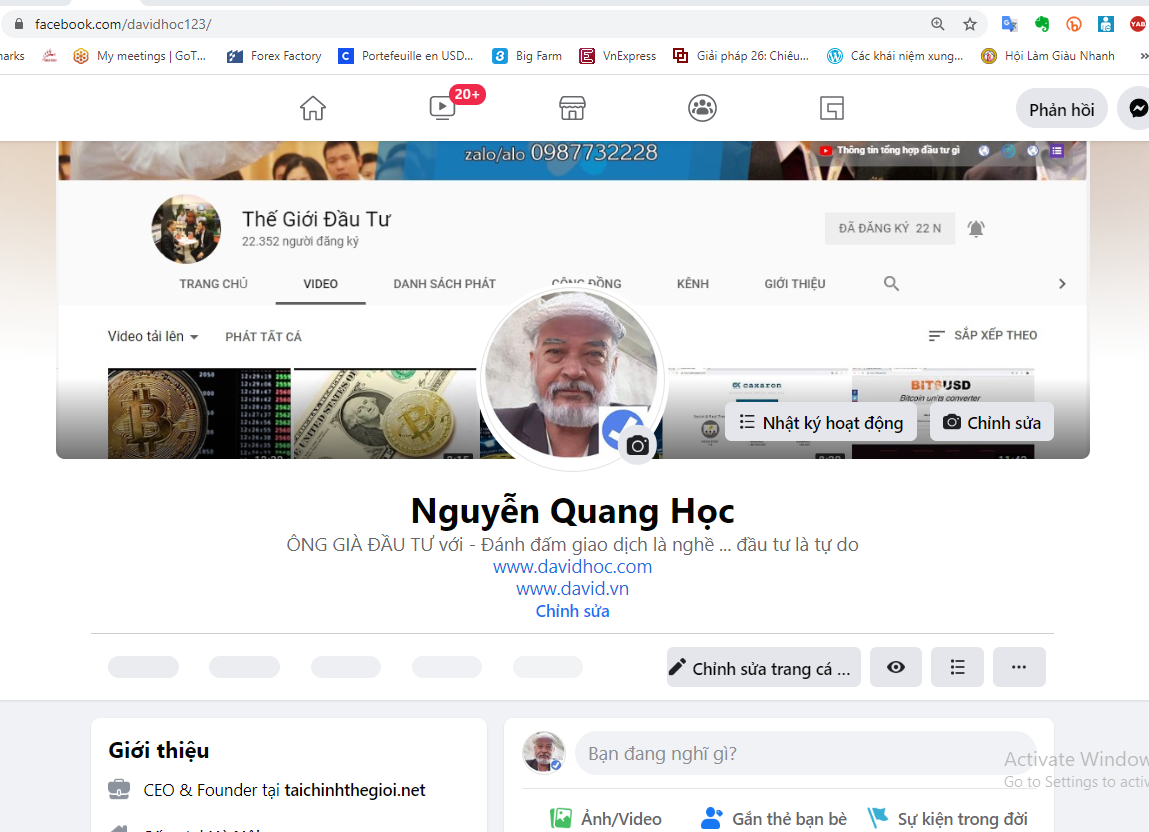Click the Nguyễn Quang Học profile name
Screen dimensions: 1149x832
click(x=572, y=511)
